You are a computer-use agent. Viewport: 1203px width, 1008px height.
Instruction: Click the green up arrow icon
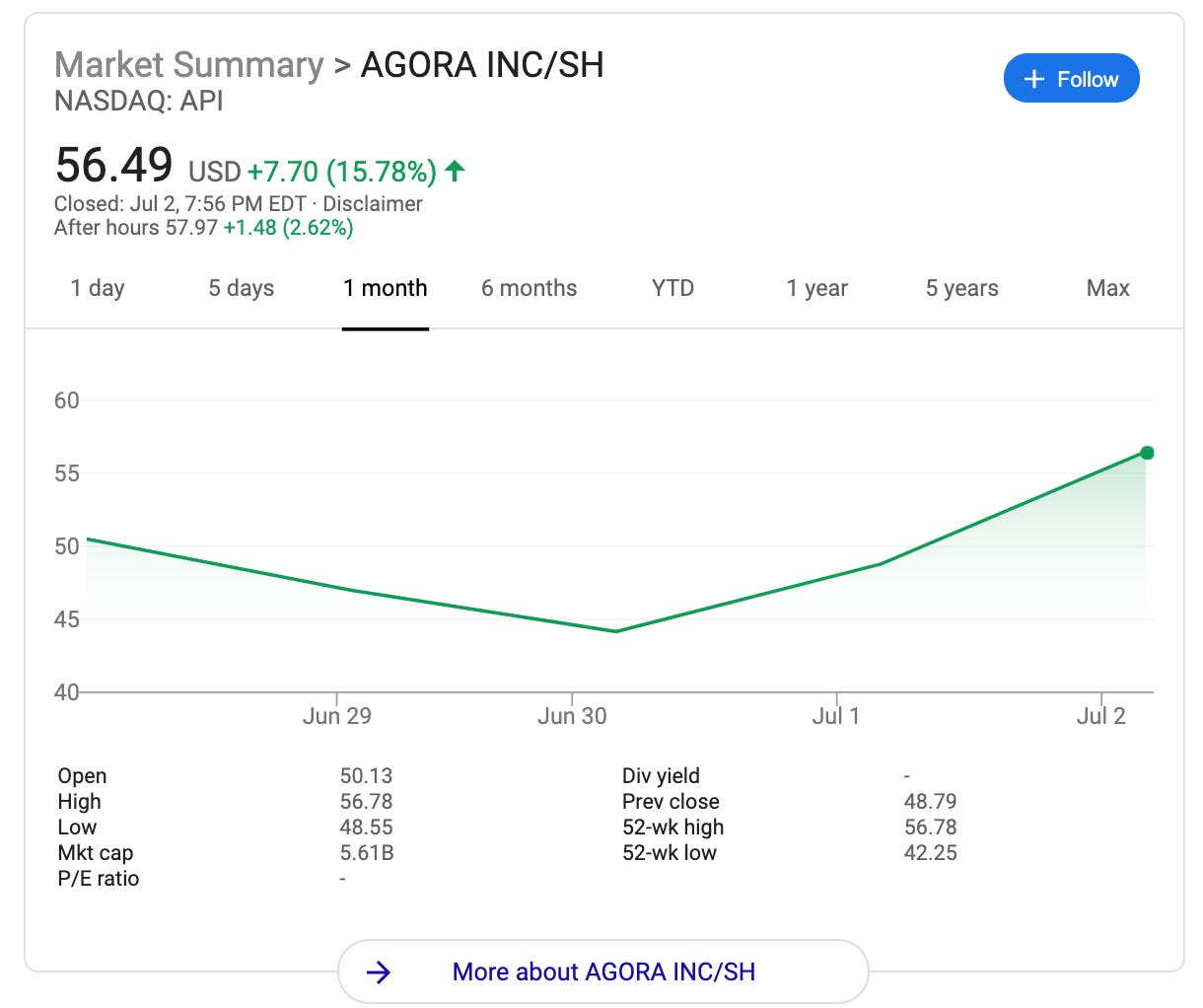click(455, 171)
